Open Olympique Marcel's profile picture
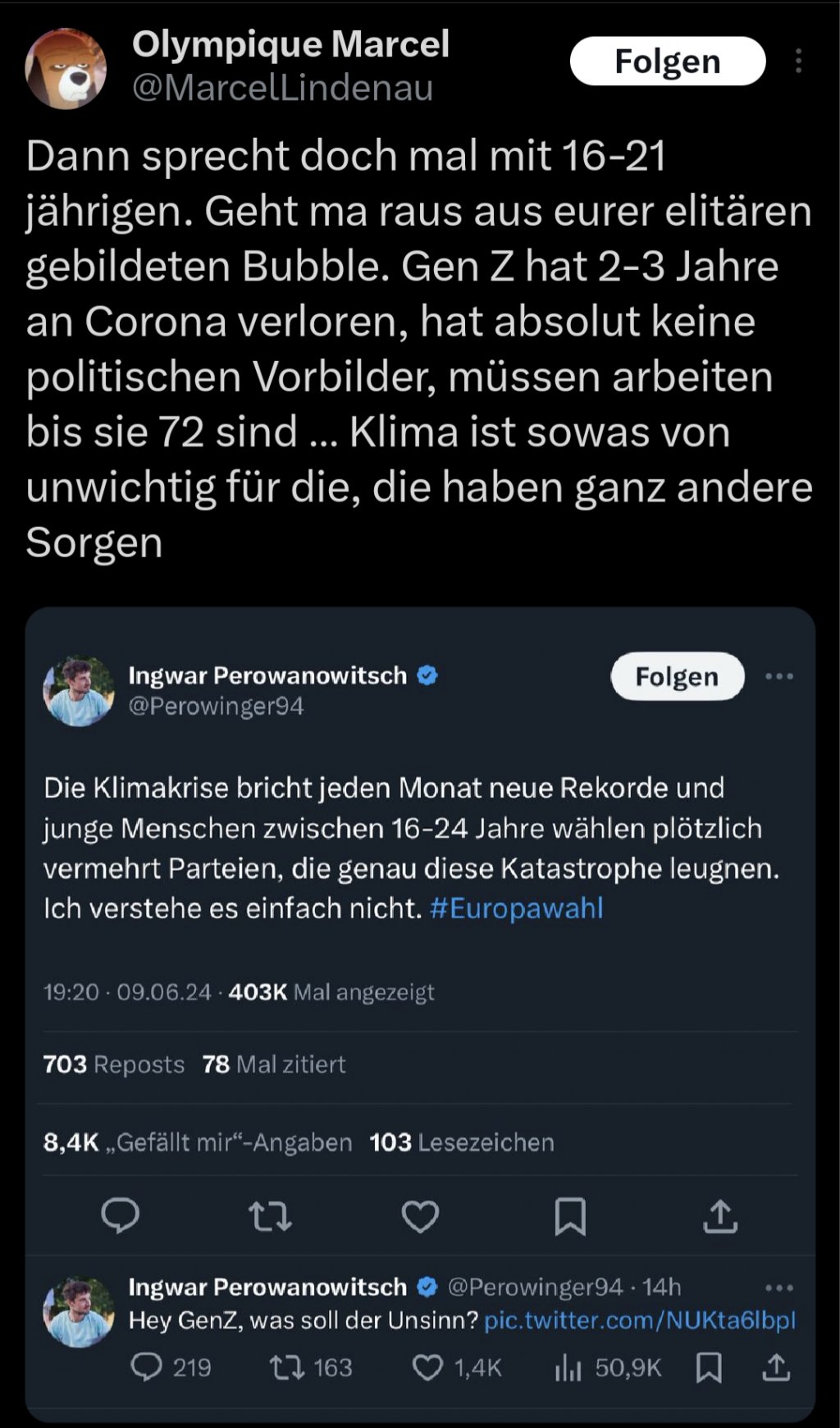This screenshot has width=840, height=1428. [x=66, y=69]
